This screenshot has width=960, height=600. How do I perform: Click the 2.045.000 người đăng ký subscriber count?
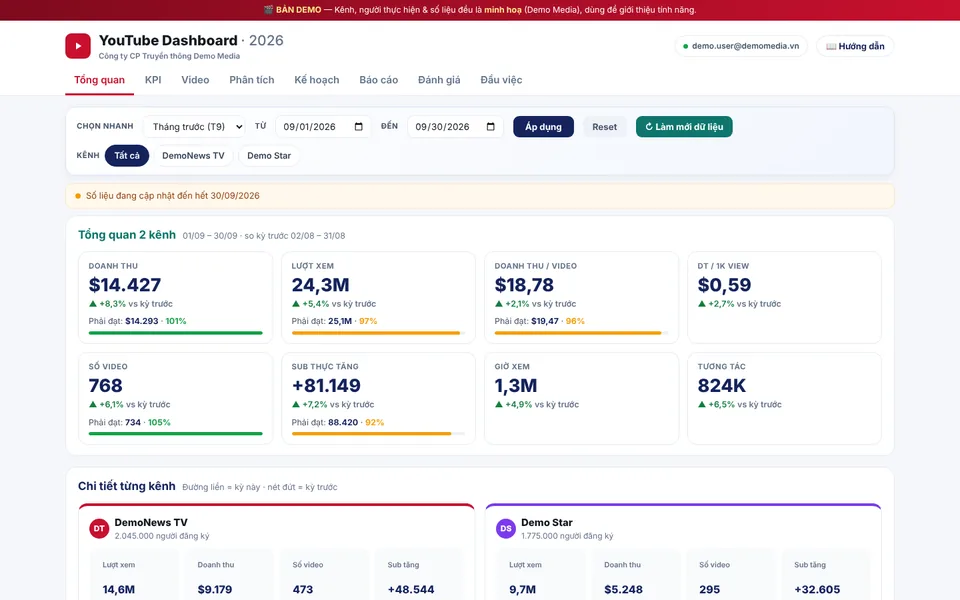click(162, 536)
